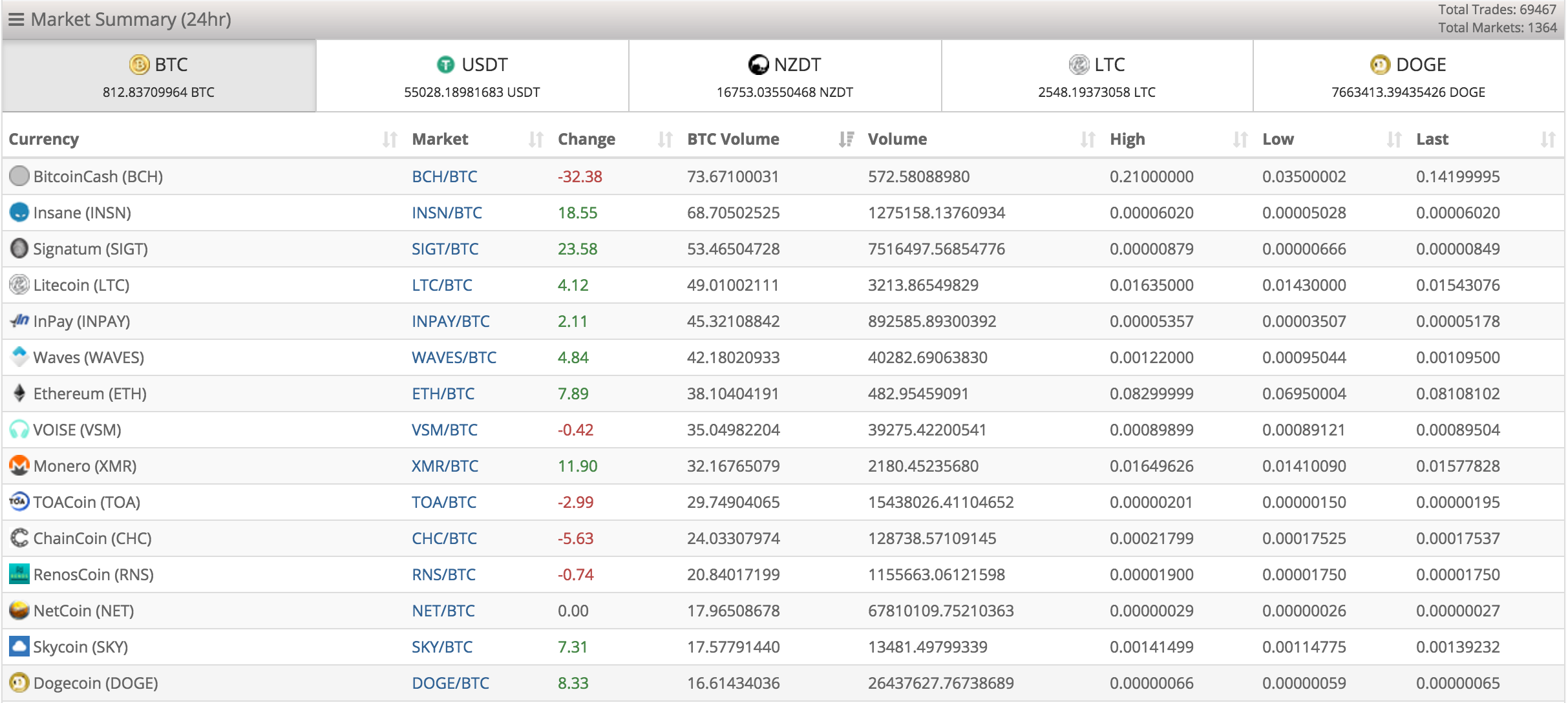The width and height of the screenshot is (1568, 703).
Task: Toggle the BTC Volume sort indicator
Action: point(846,140)
